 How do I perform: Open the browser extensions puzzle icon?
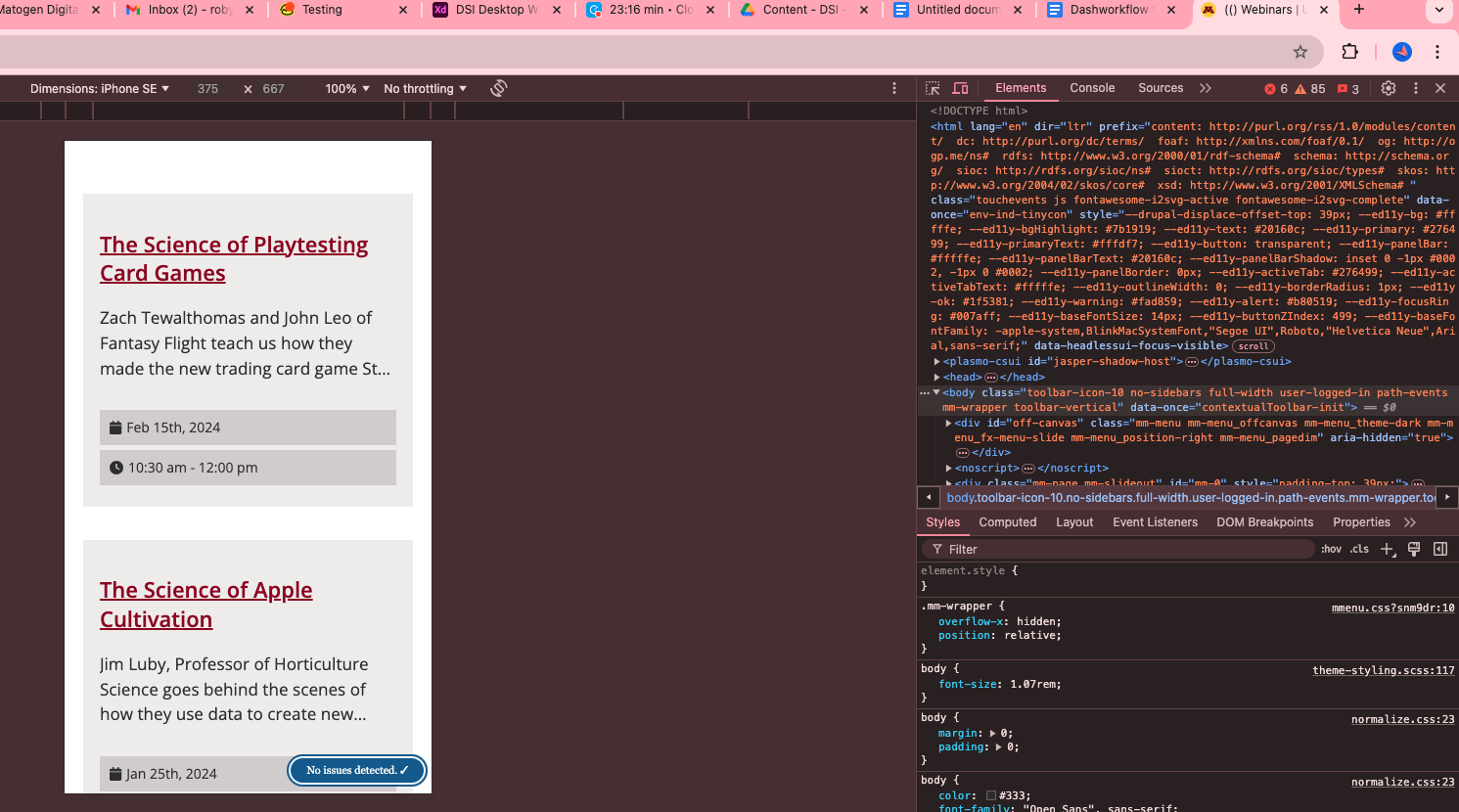(1349, 52)
